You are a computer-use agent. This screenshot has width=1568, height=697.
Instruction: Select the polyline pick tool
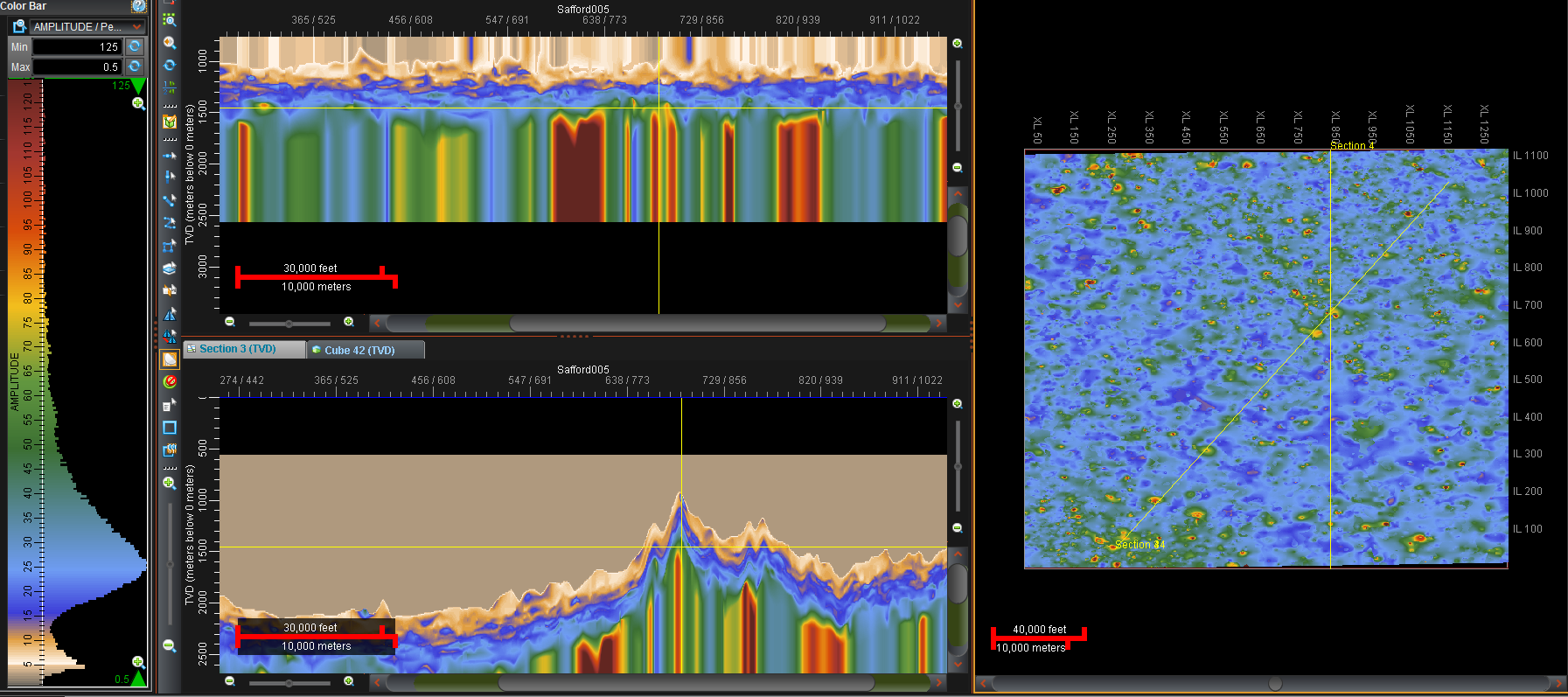(x=170, y=223)
